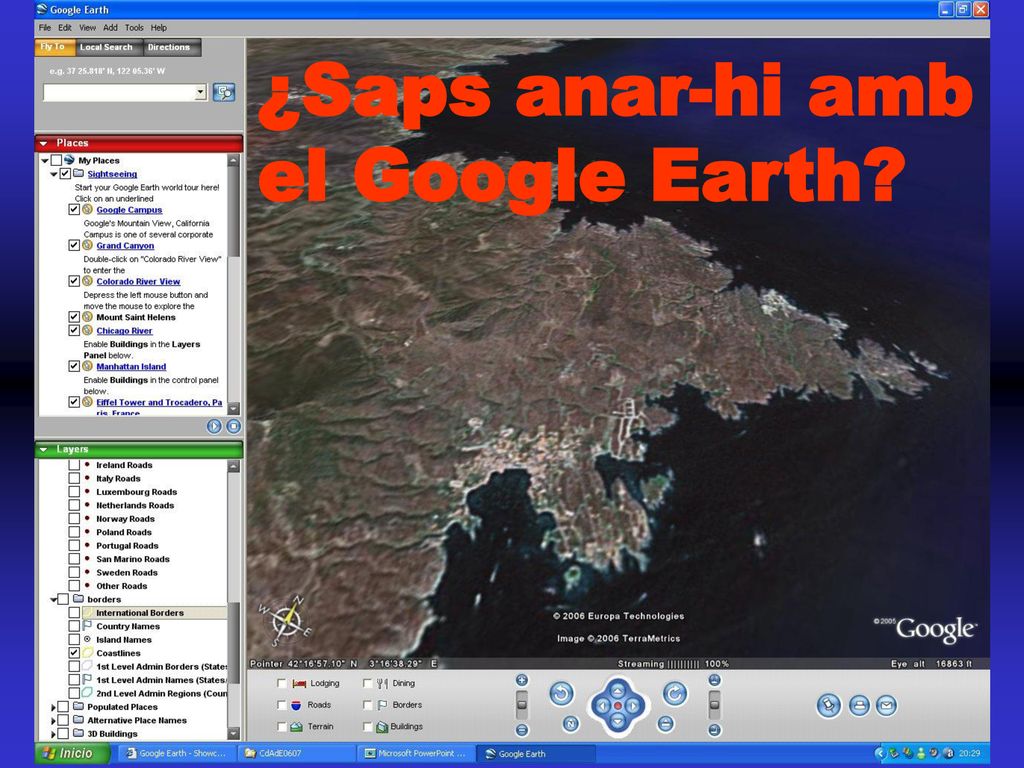Open the CdAdE0607 folder from the taskbar
This screenshot has height=768, width=1024.
295,753
